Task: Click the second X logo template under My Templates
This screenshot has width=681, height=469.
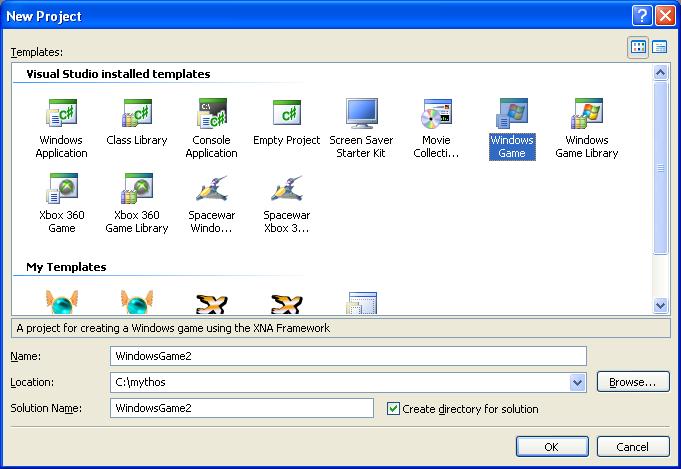Action: tap(287, 304)
